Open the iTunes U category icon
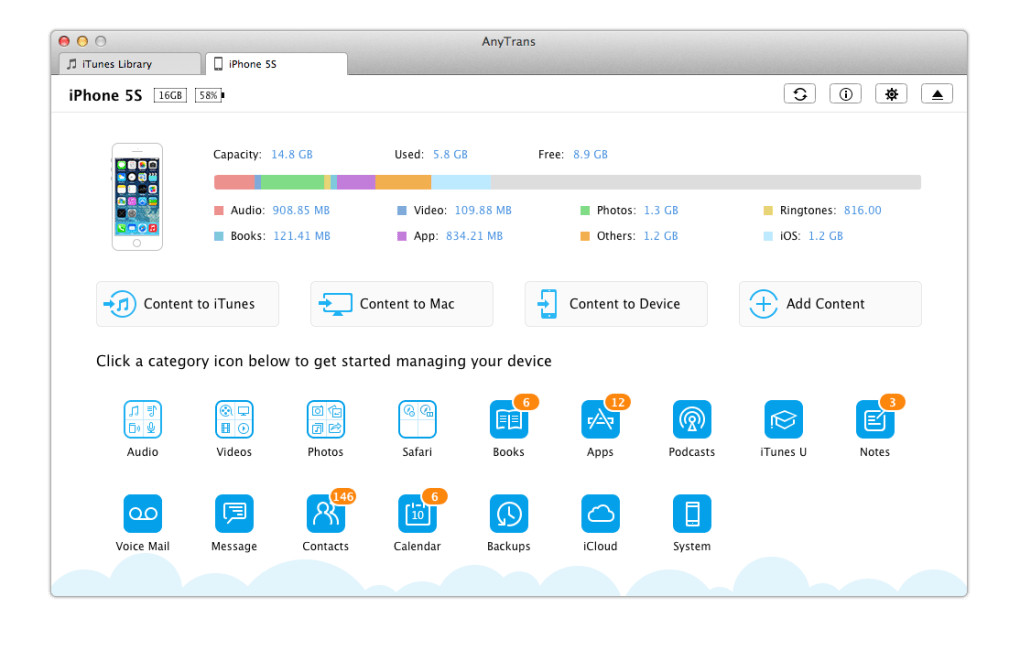The height and width of the screenshot is (672, 1020). point(783,420)
